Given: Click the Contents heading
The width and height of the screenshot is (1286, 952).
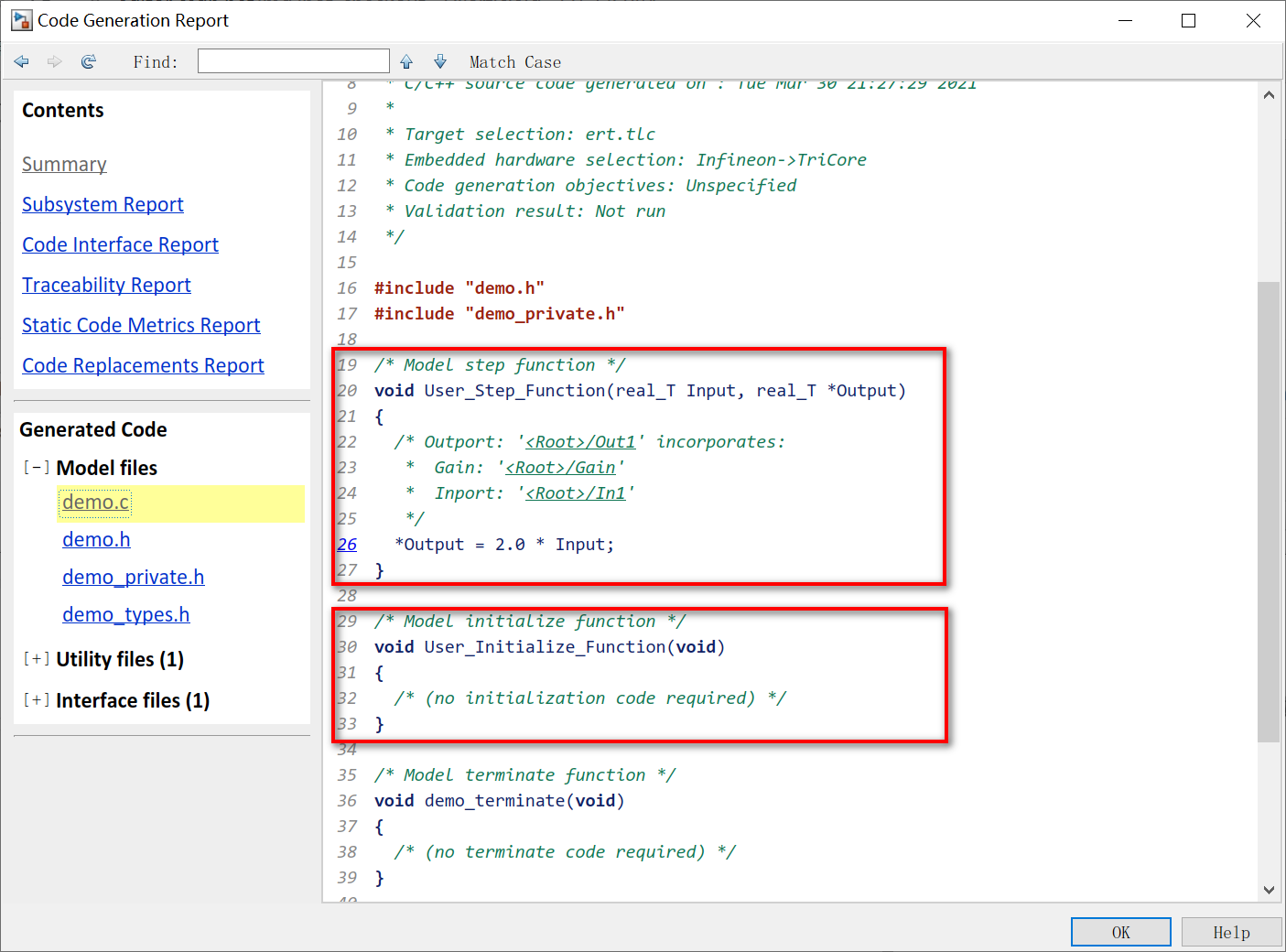Looking at the screenshot, I should click(63, 111).
